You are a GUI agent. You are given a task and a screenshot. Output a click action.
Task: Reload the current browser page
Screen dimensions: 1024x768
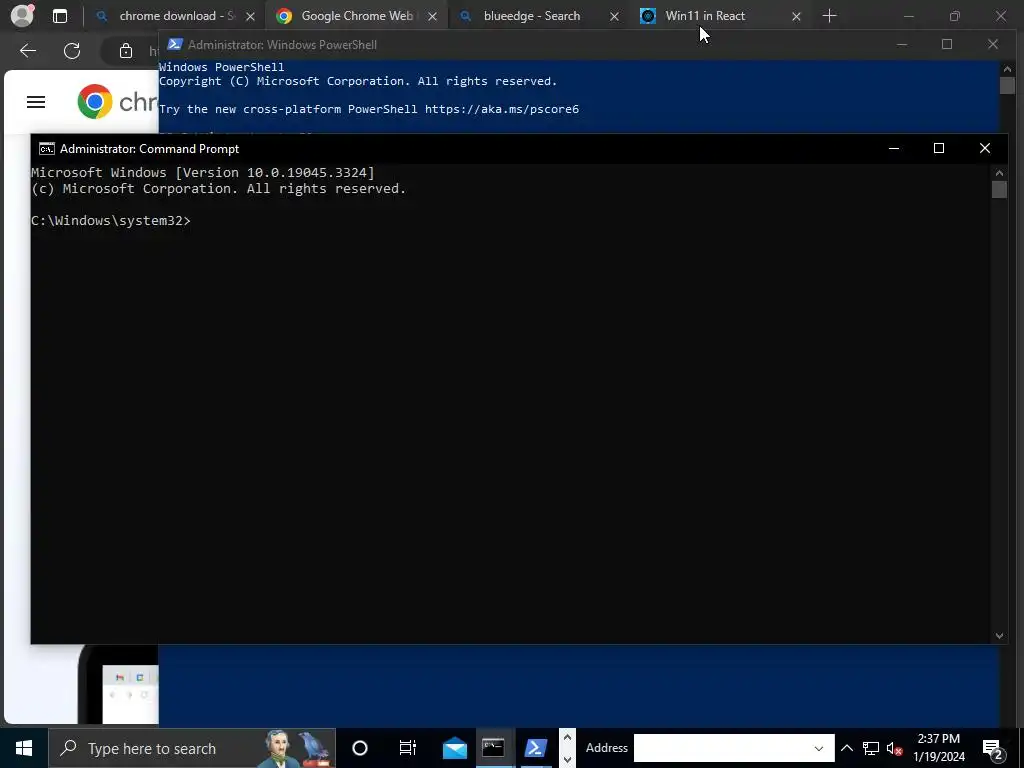72,50
